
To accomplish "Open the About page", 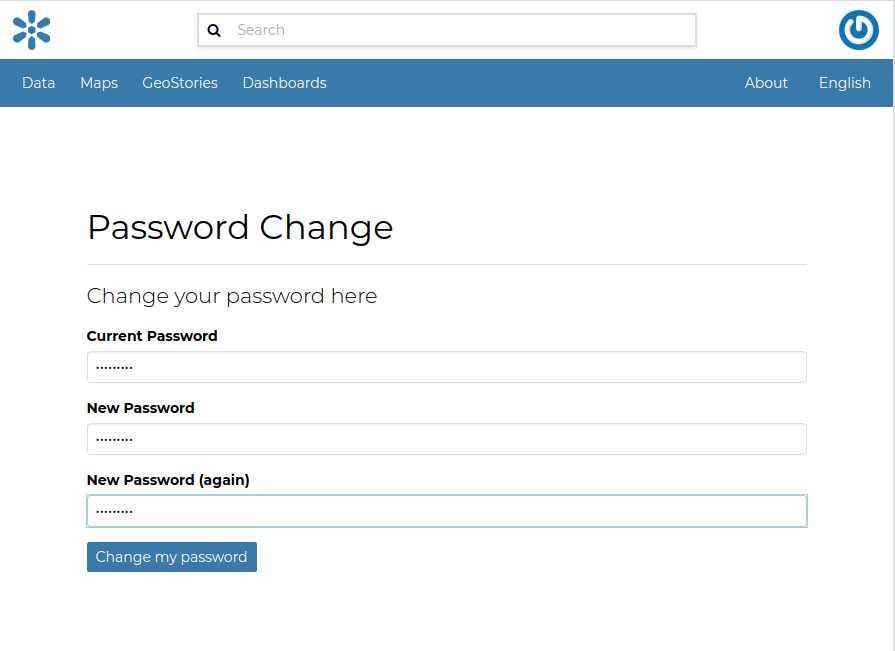I will [766, 83].
